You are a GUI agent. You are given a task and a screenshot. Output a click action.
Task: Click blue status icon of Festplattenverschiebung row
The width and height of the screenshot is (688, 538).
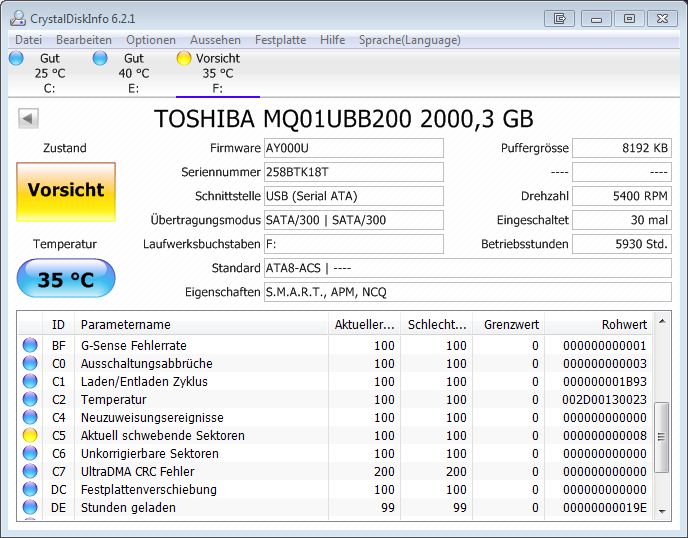pyautogui.click(x=30, y=489)
